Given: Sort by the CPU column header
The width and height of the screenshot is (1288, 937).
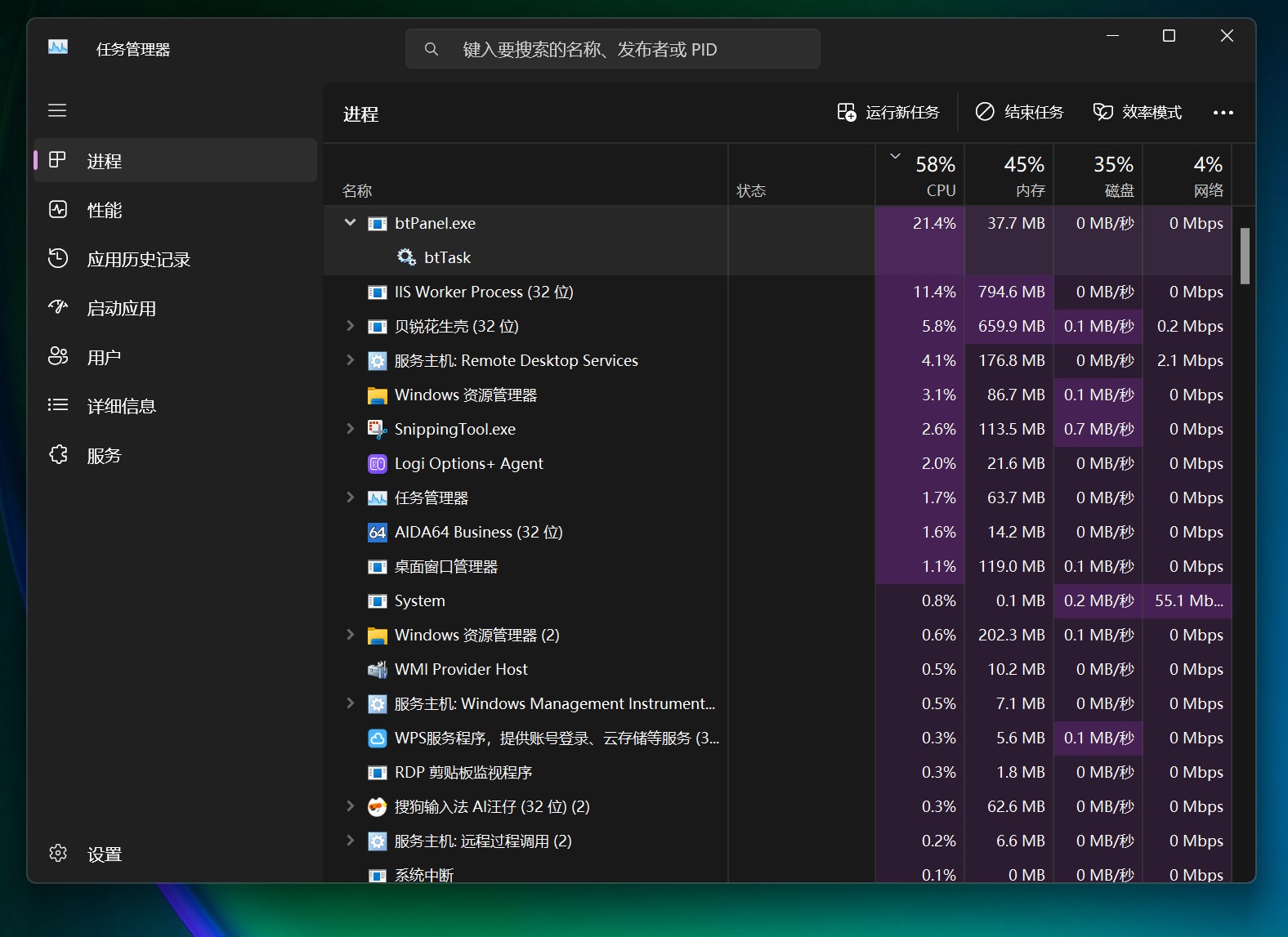Looking at the screenshot, I should tap(920, 176).
